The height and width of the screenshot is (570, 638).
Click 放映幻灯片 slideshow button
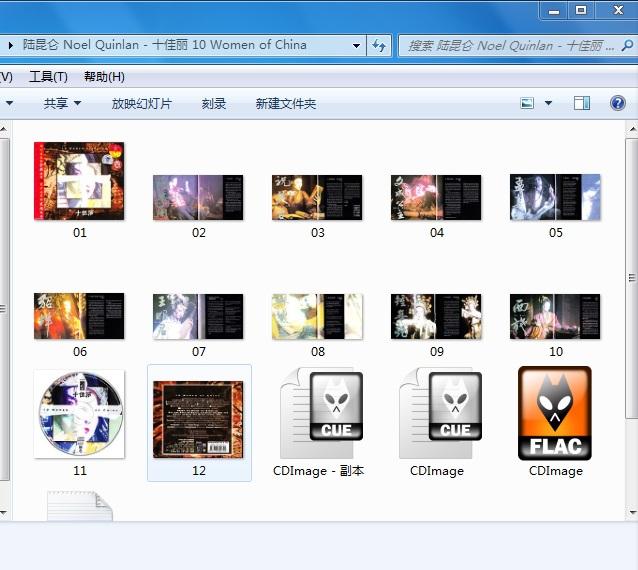142,103
